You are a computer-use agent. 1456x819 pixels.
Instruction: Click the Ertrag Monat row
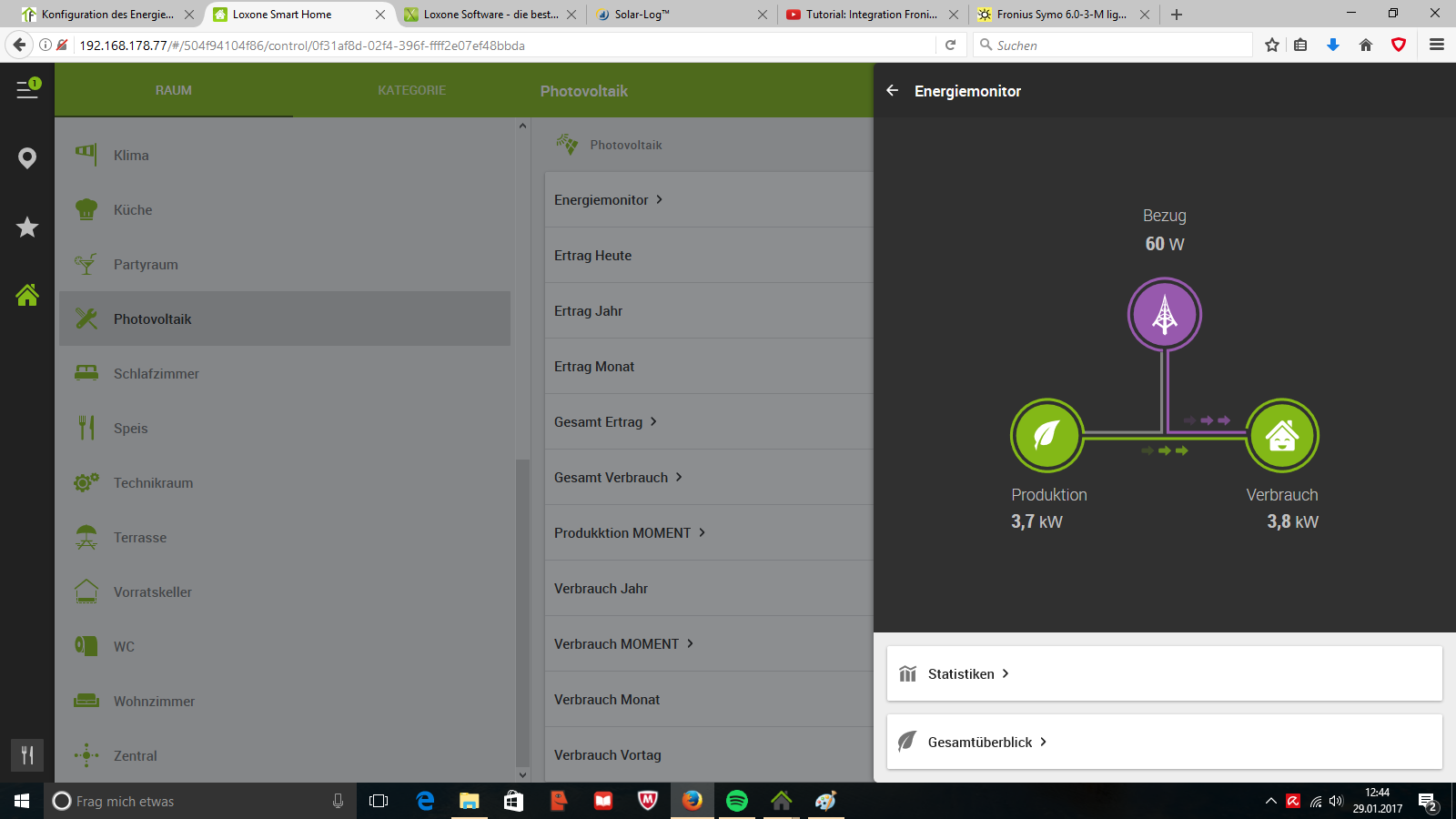(x=709, y=366)
